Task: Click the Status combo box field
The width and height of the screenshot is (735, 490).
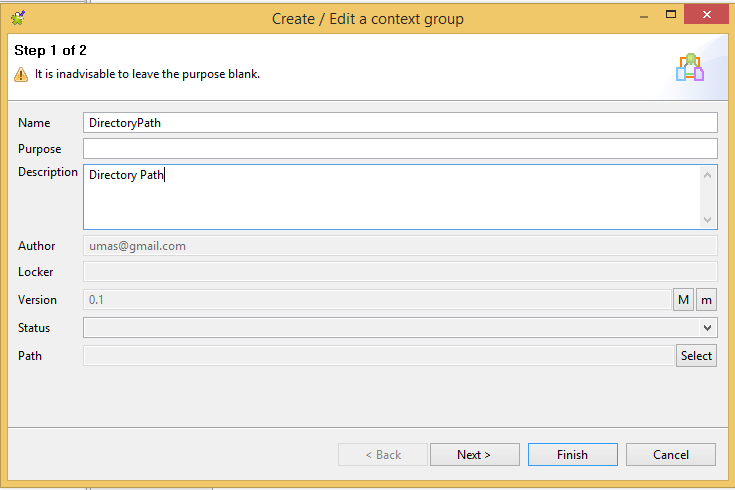Action: tap(400, 328)
